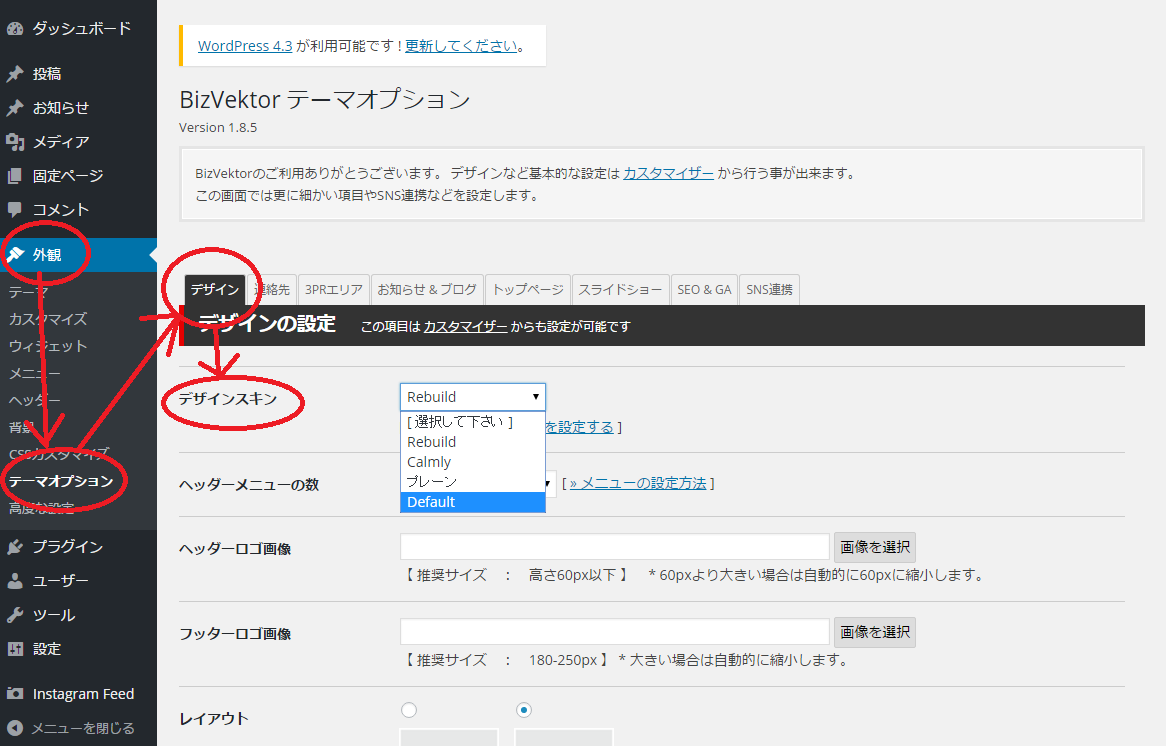Viewport: 1166px width, 746px height.
Task: Switch to the デザイン tab
Action: coord(214,289)
